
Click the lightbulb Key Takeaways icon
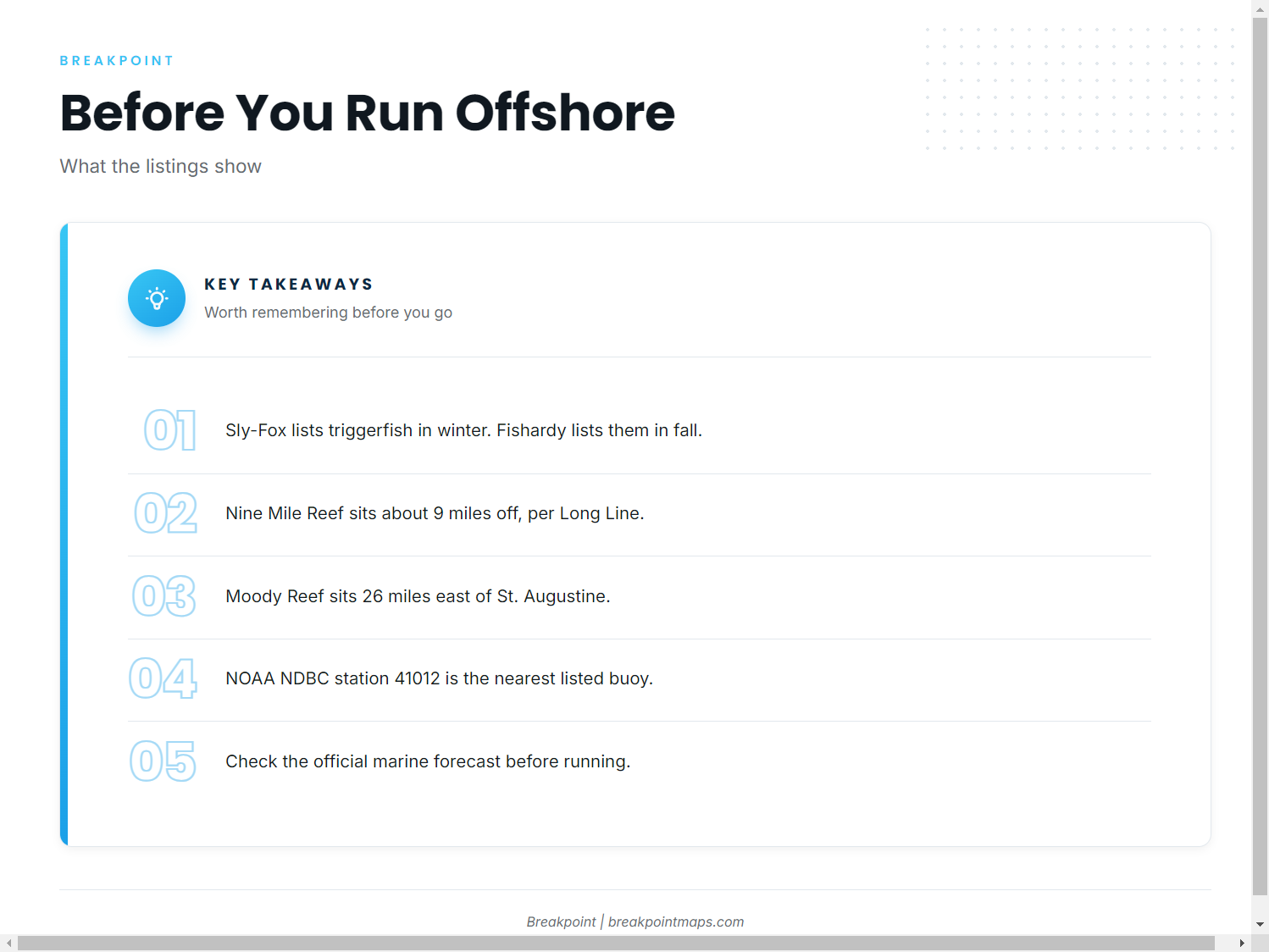tap(157, 298)
